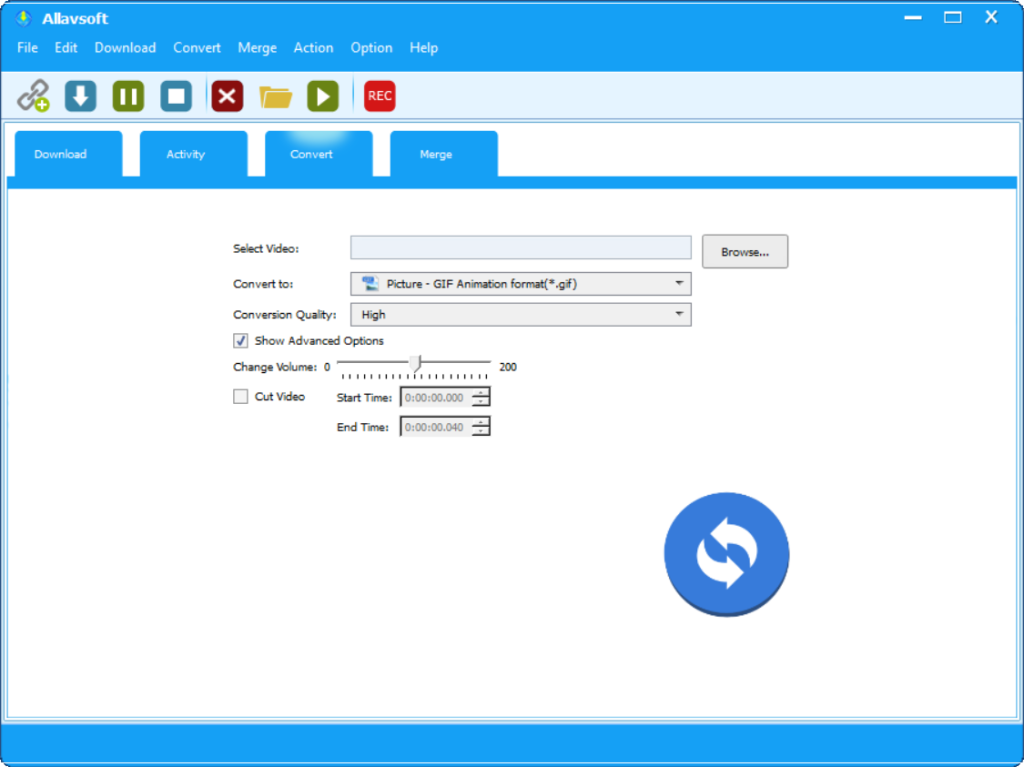Screen dimensions: 1024x767
Task: Open the downloads folder icon
Action: coord(275,95)
